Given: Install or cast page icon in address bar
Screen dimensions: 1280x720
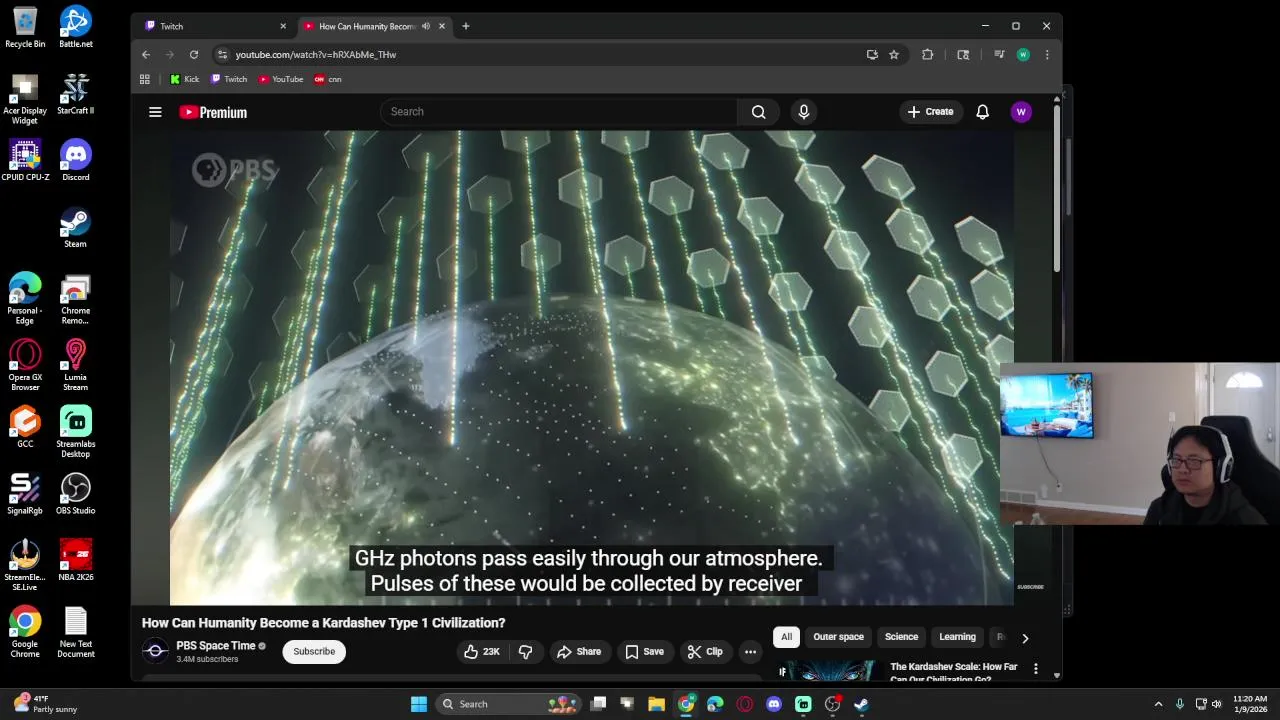Looking at the screenshot, I should (872, 55).
